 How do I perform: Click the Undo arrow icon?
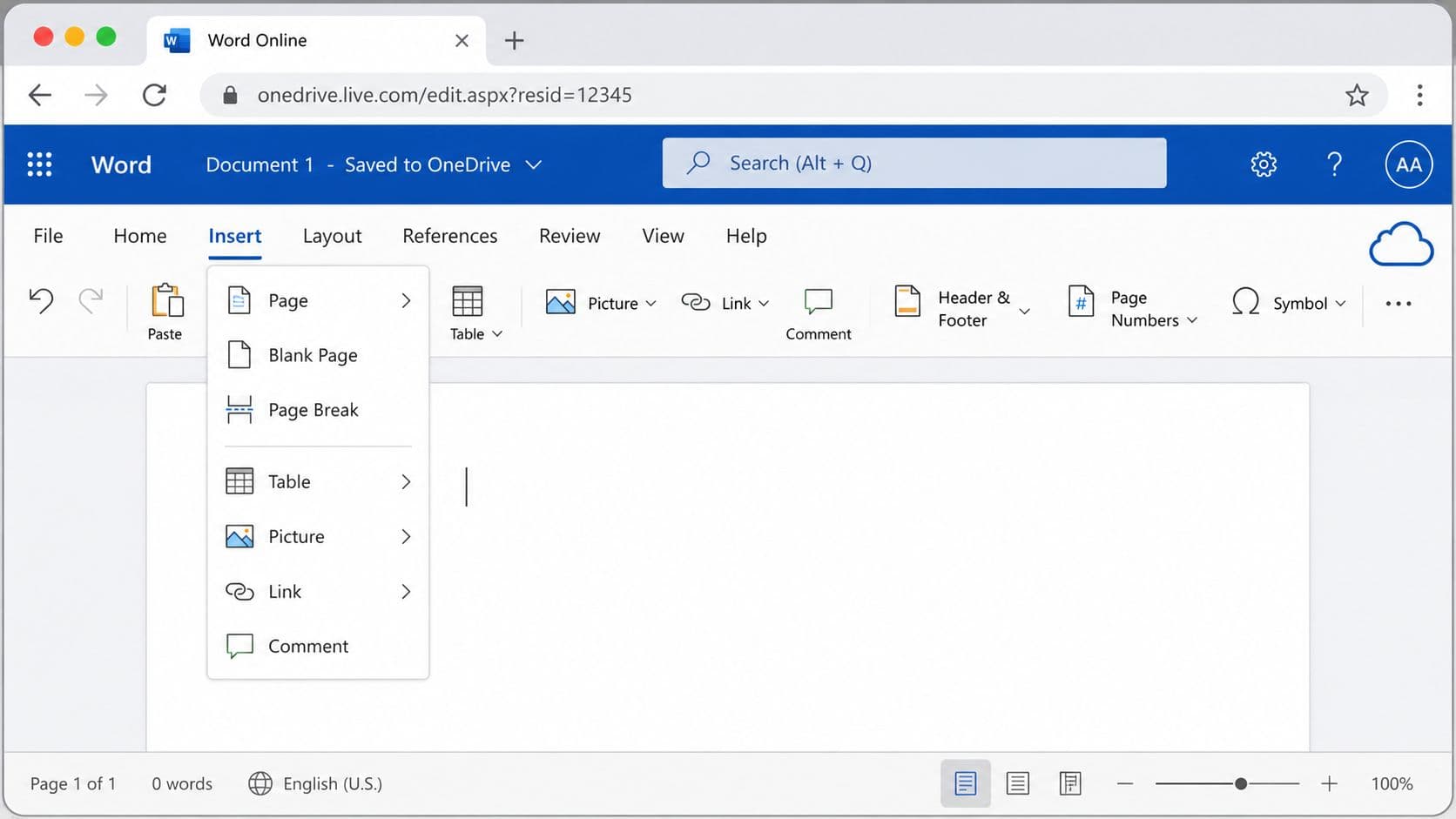(41, 301)
